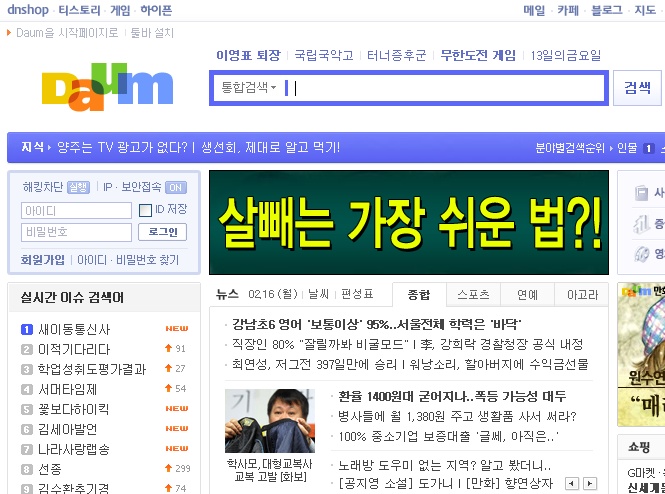This screenshot has height=494, width=665.
Task: Click the orange arrow before Daum을 시작페이지로
Action: 9,33
